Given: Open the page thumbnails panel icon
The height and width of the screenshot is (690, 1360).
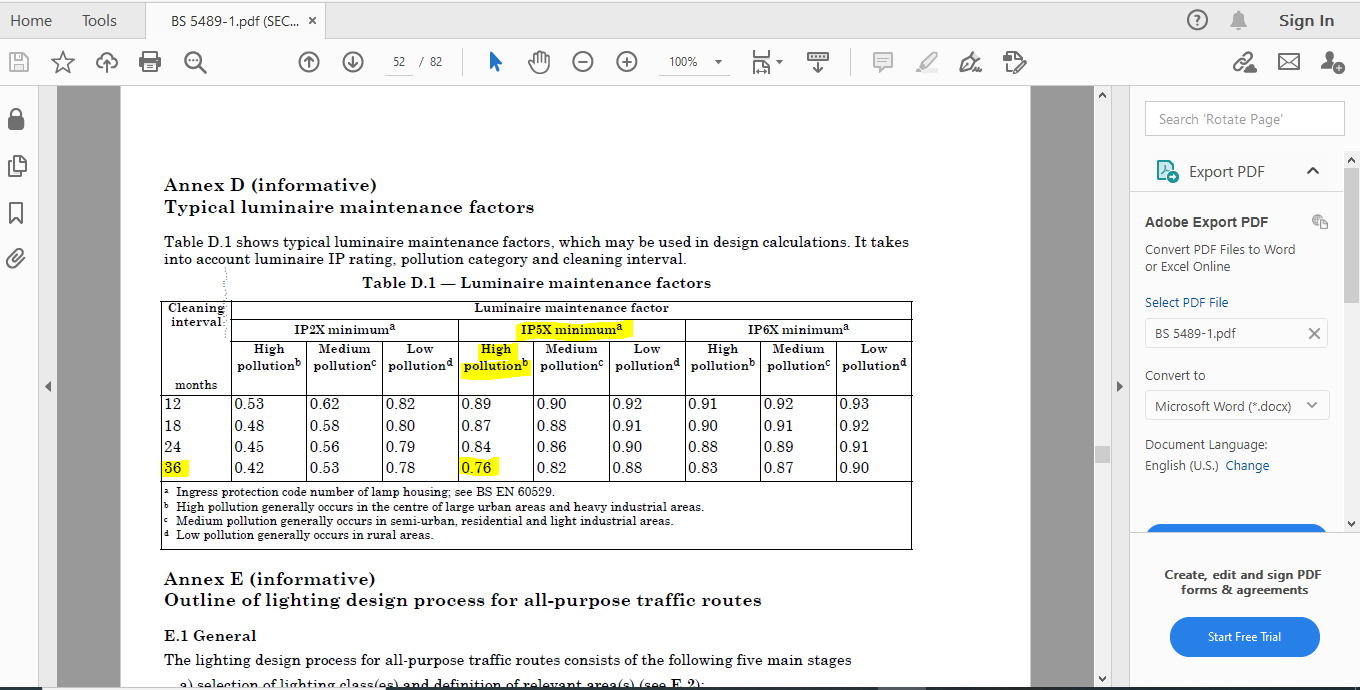Looking at the screenshot, I should point(16,166).
